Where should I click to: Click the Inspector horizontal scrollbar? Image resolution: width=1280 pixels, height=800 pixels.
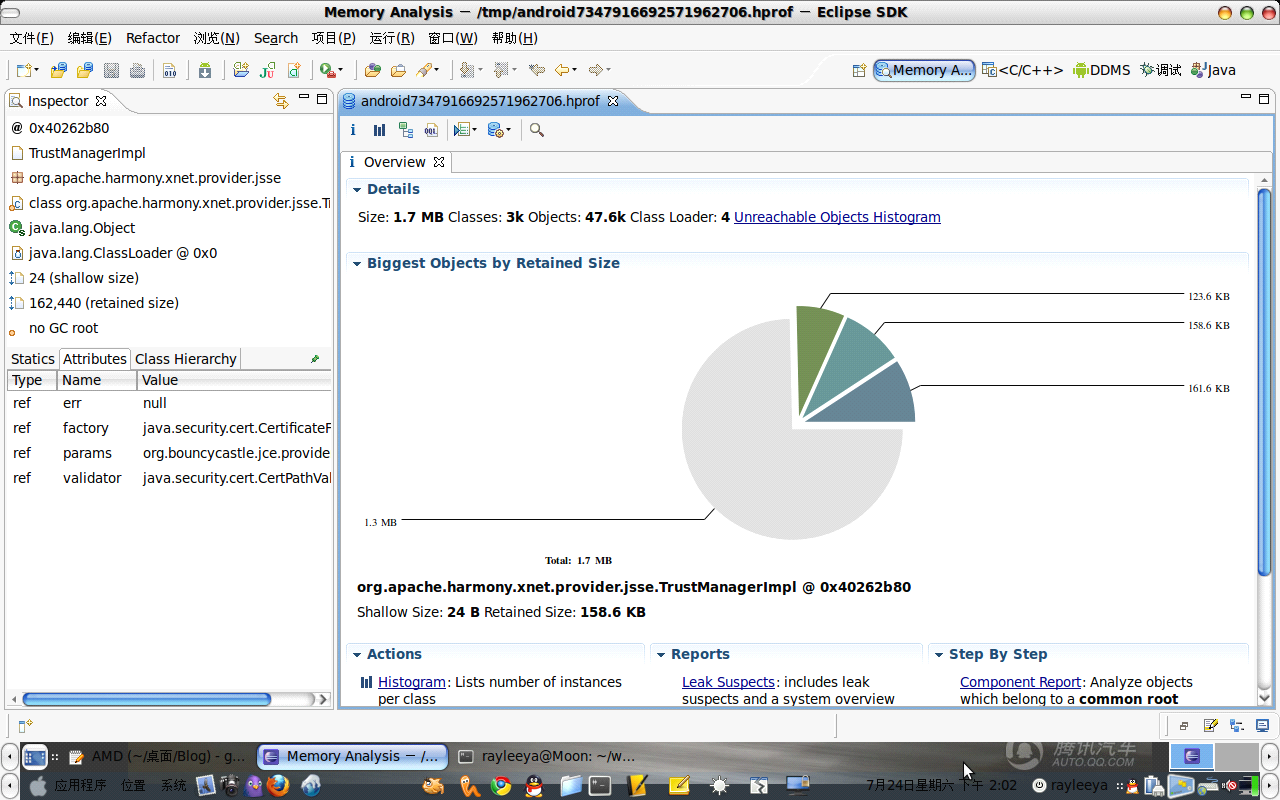click(168, 700)
